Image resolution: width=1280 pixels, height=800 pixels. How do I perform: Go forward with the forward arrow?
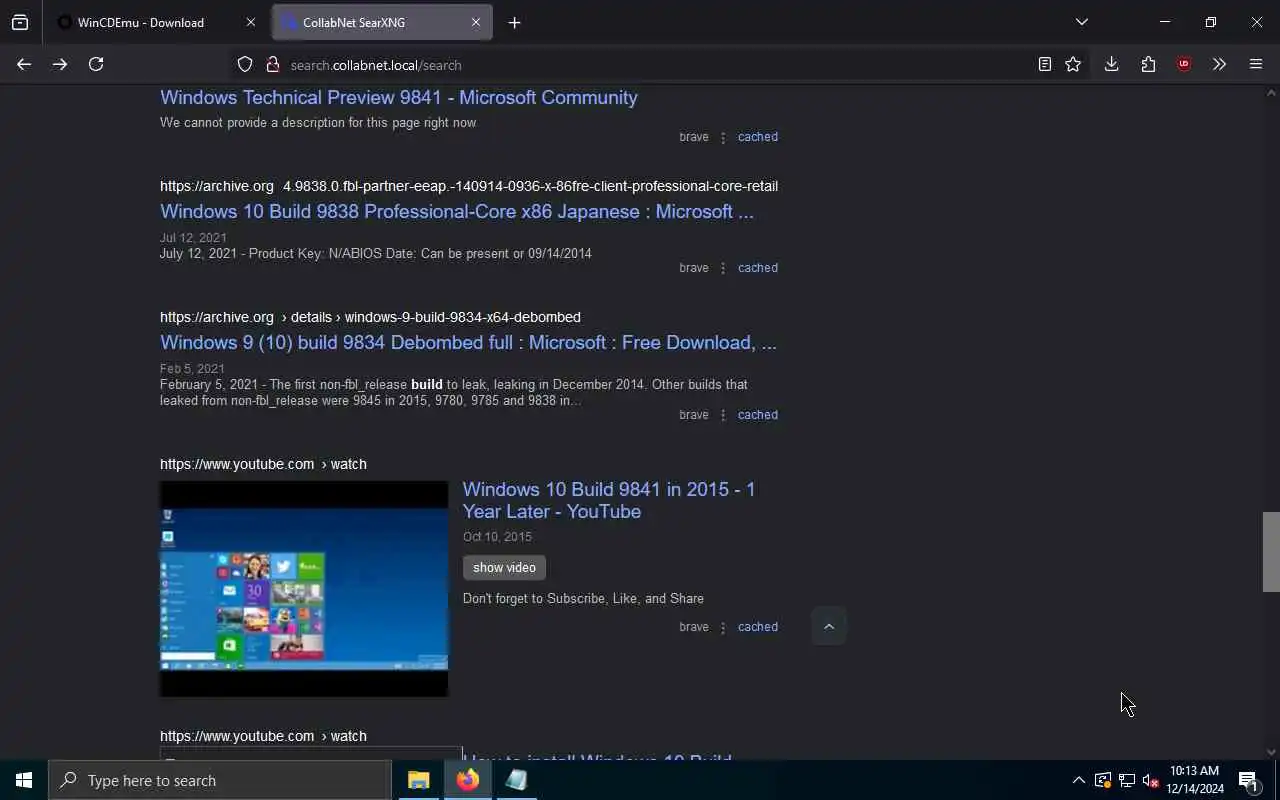(60, 64)
